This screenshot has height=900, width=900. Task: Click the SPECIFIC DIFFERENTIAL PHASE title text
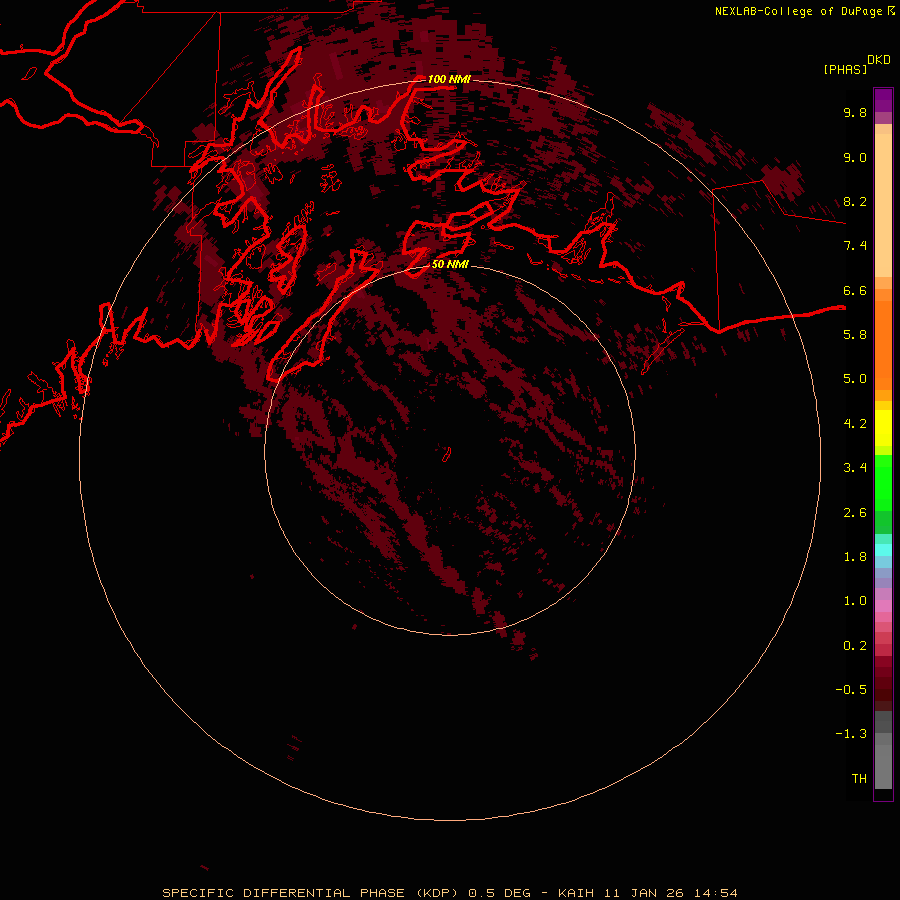(284, 893)
